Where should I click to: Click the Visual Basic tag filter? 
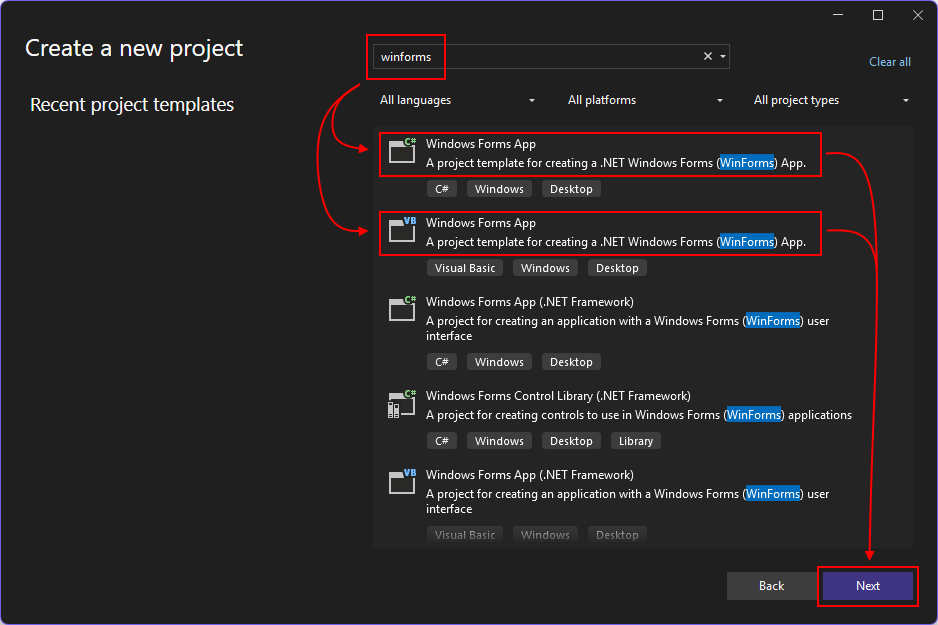coord(464,267)
